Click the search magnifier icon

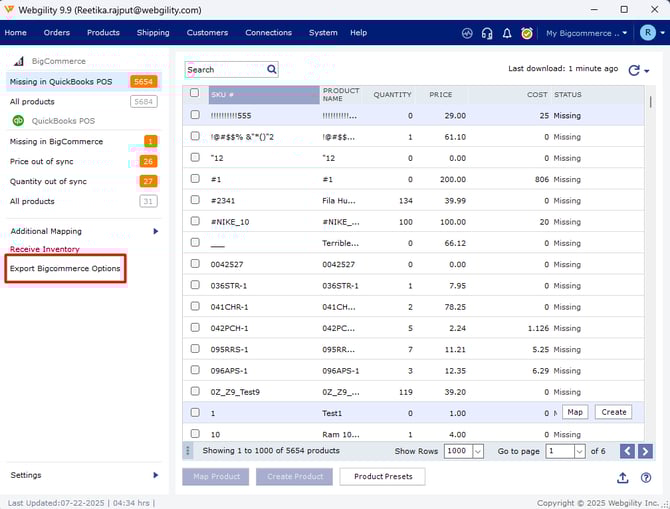pos(271,70)
